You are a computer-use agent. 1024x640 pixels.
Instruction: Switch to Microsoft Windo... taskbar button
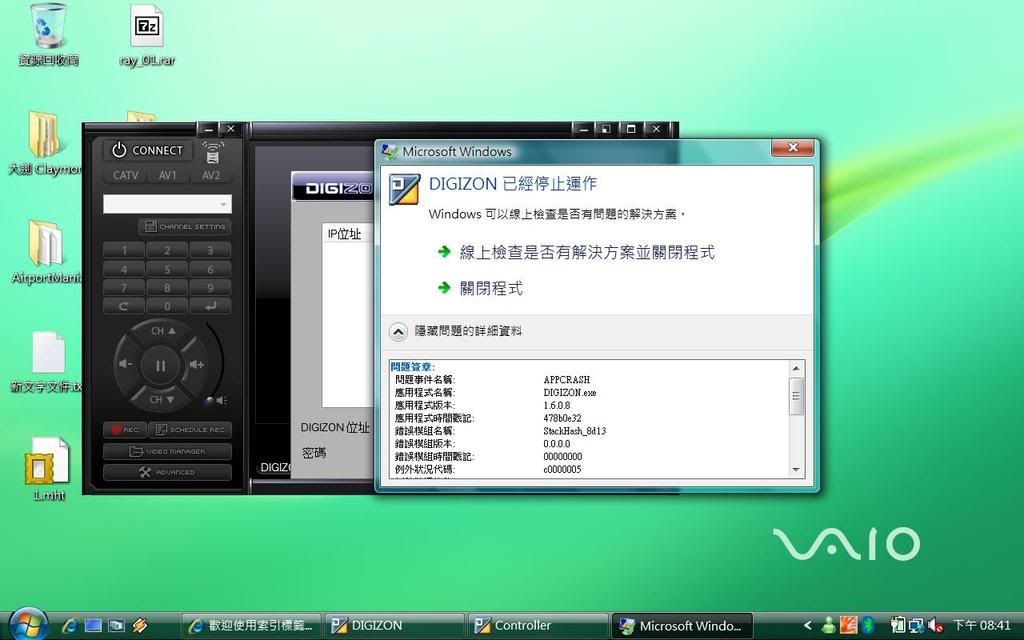point(682,626)
